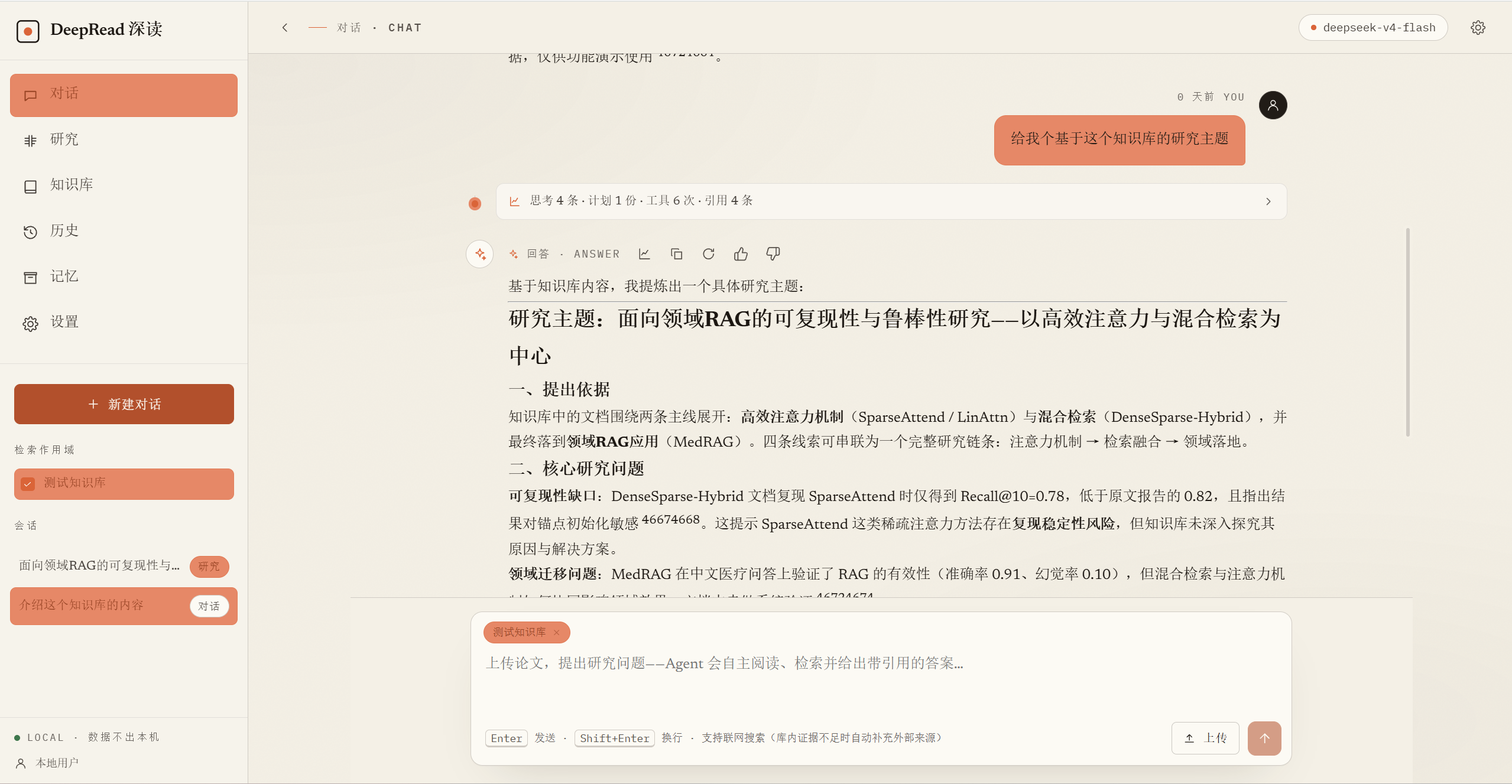Copy the answer with copy icon
The width and height of the screenshot is (1512, 784).
tap(676, 254)
